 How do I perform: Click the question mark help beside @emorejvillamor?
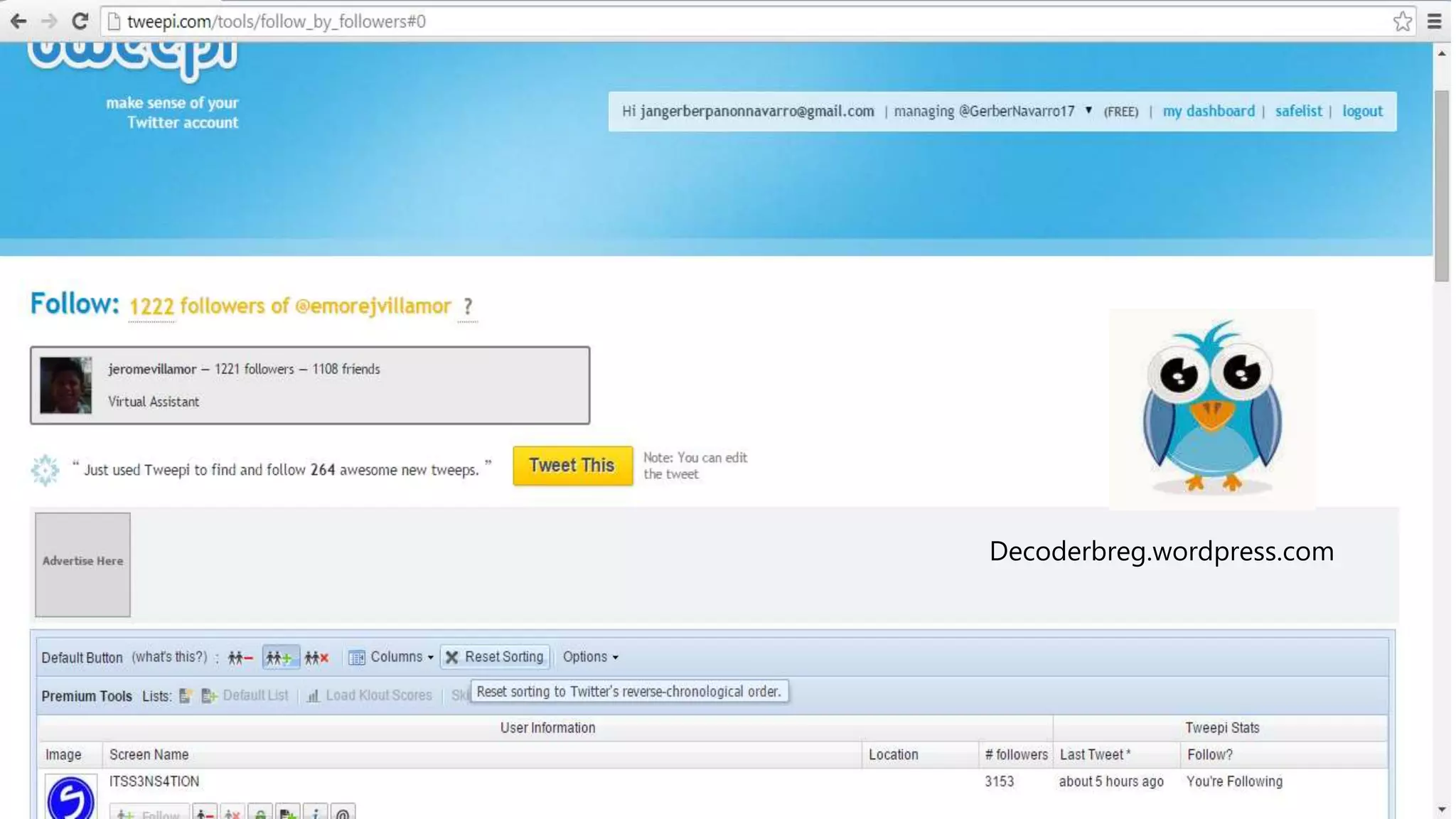[467, 306]
